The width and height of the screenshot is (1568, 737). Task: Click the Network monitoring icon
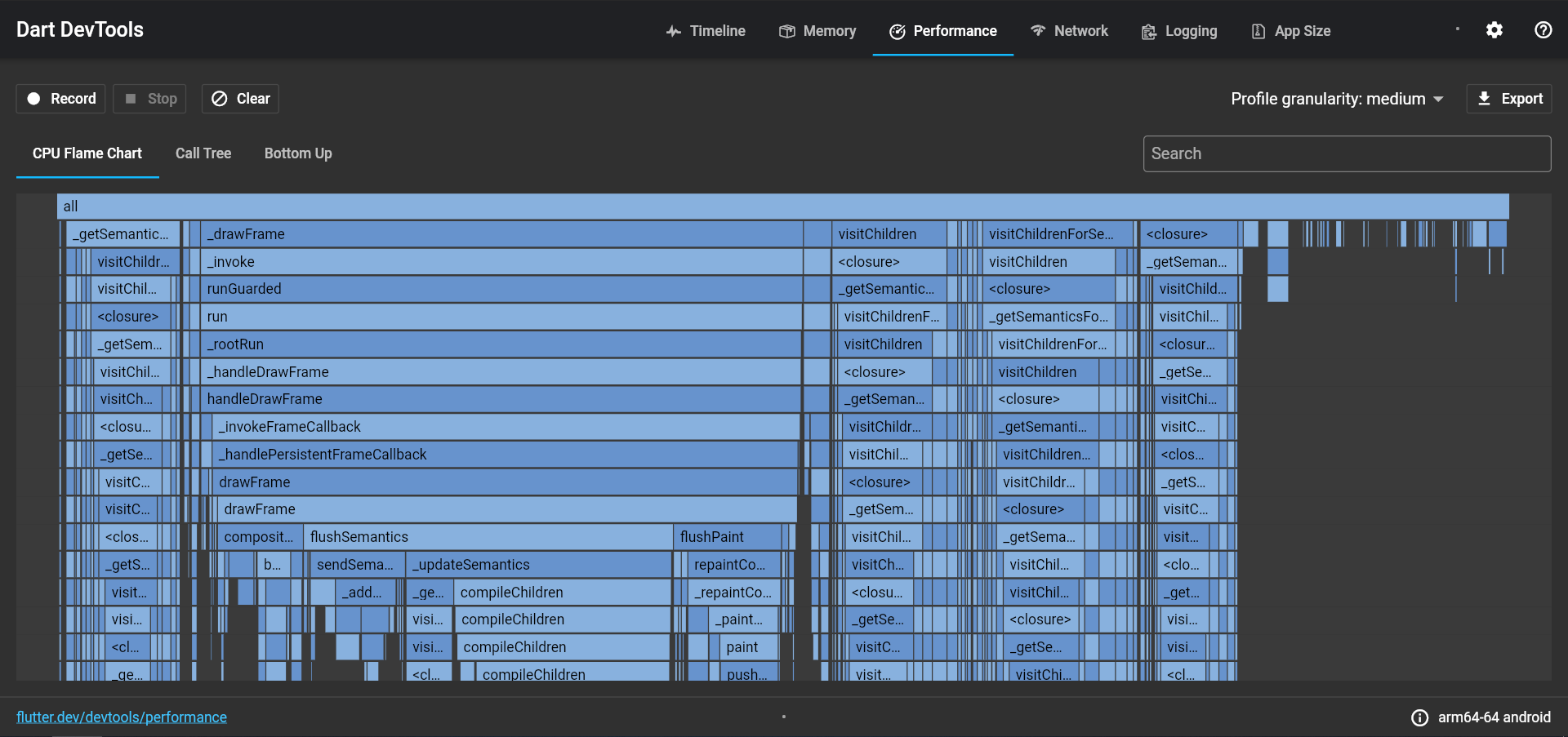click(1037, 30)
